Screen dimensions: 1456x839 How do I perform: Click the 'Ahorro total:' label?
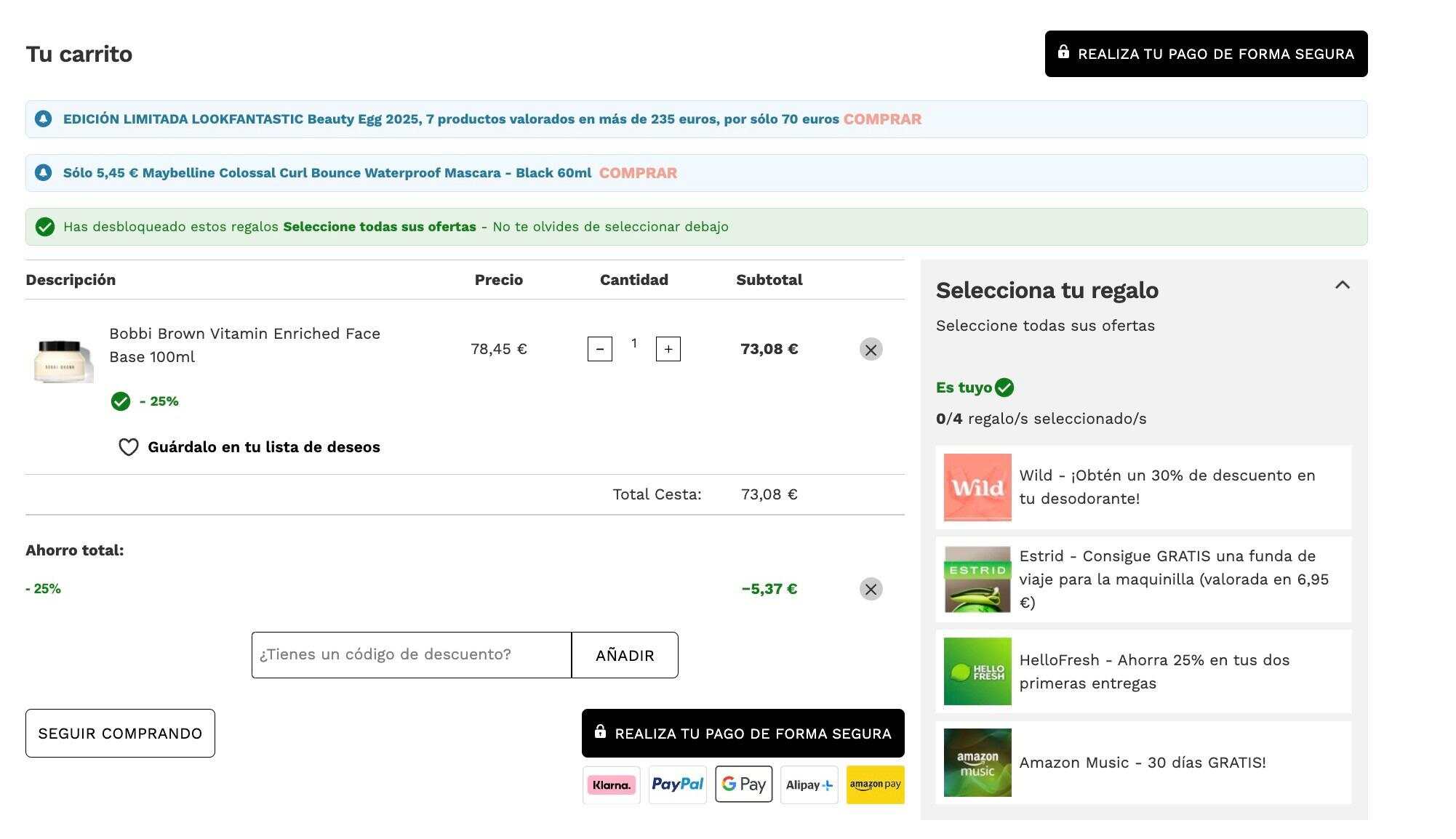click(x=75, y=550)
